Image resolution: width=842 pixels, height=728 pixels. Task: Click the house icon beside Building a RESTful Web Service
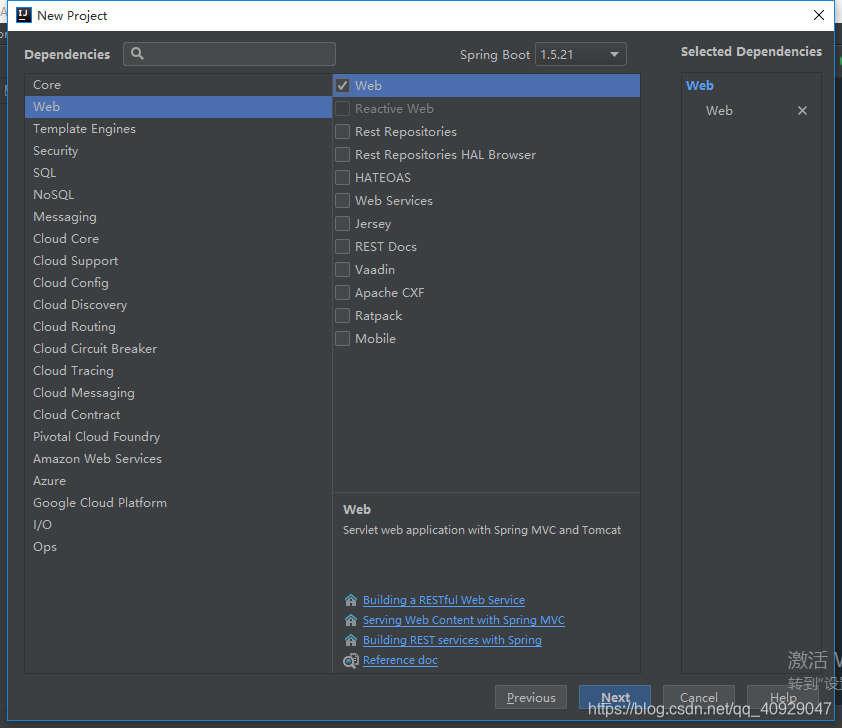(351, 600)
